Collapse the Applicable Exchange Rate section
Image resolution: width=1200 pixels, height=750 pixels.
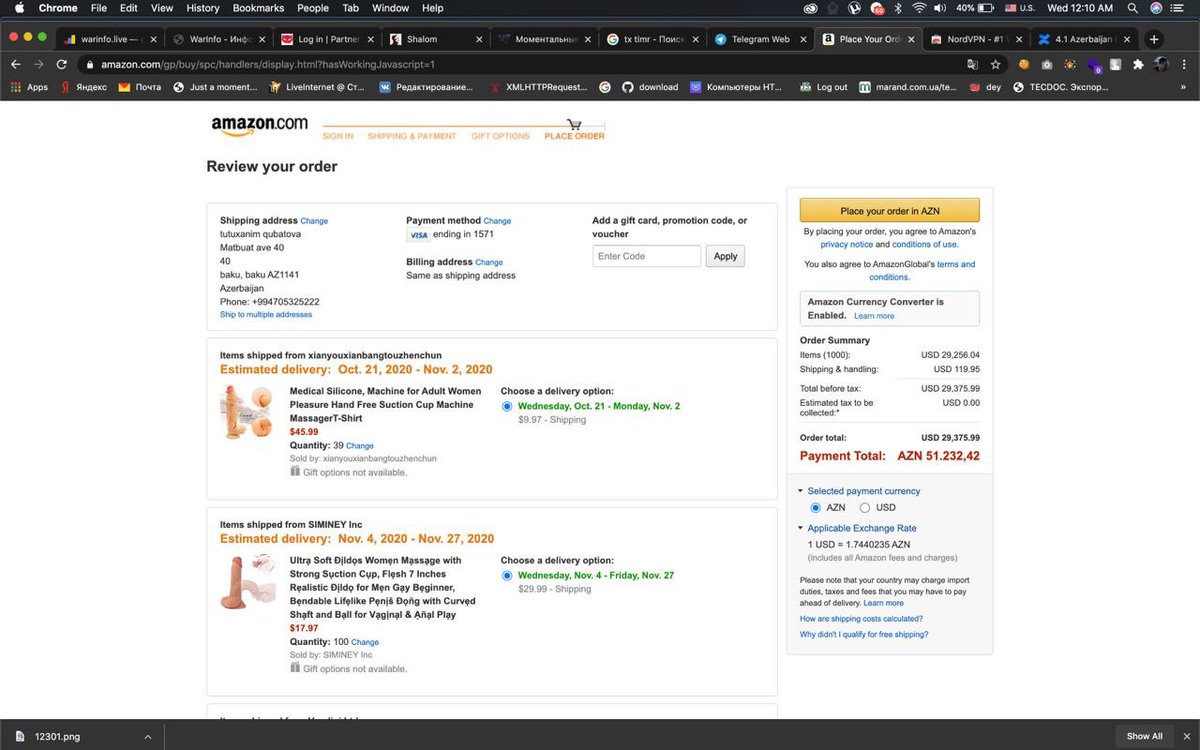(x=801, y=528)
